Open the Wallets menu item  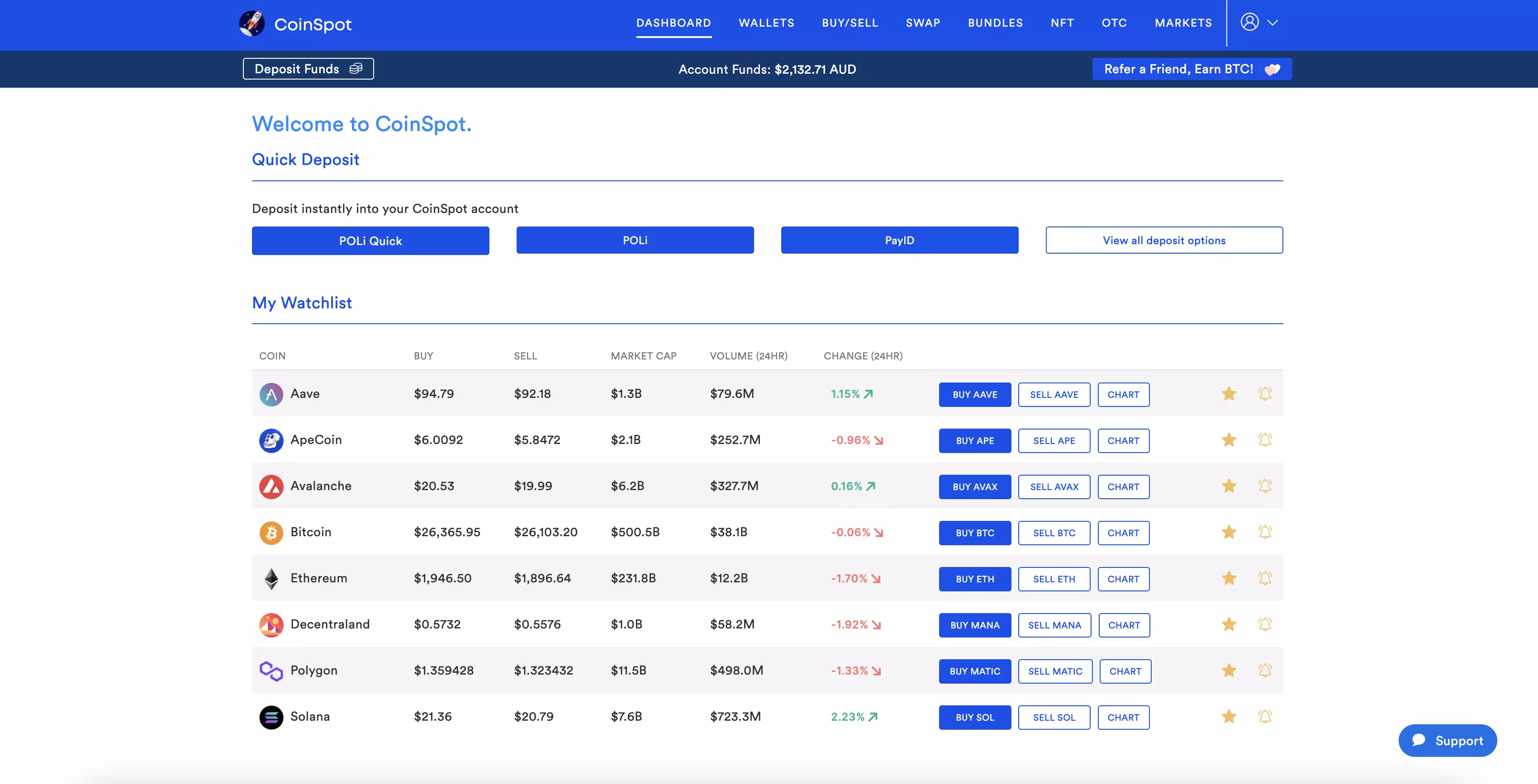coord(766,23)
